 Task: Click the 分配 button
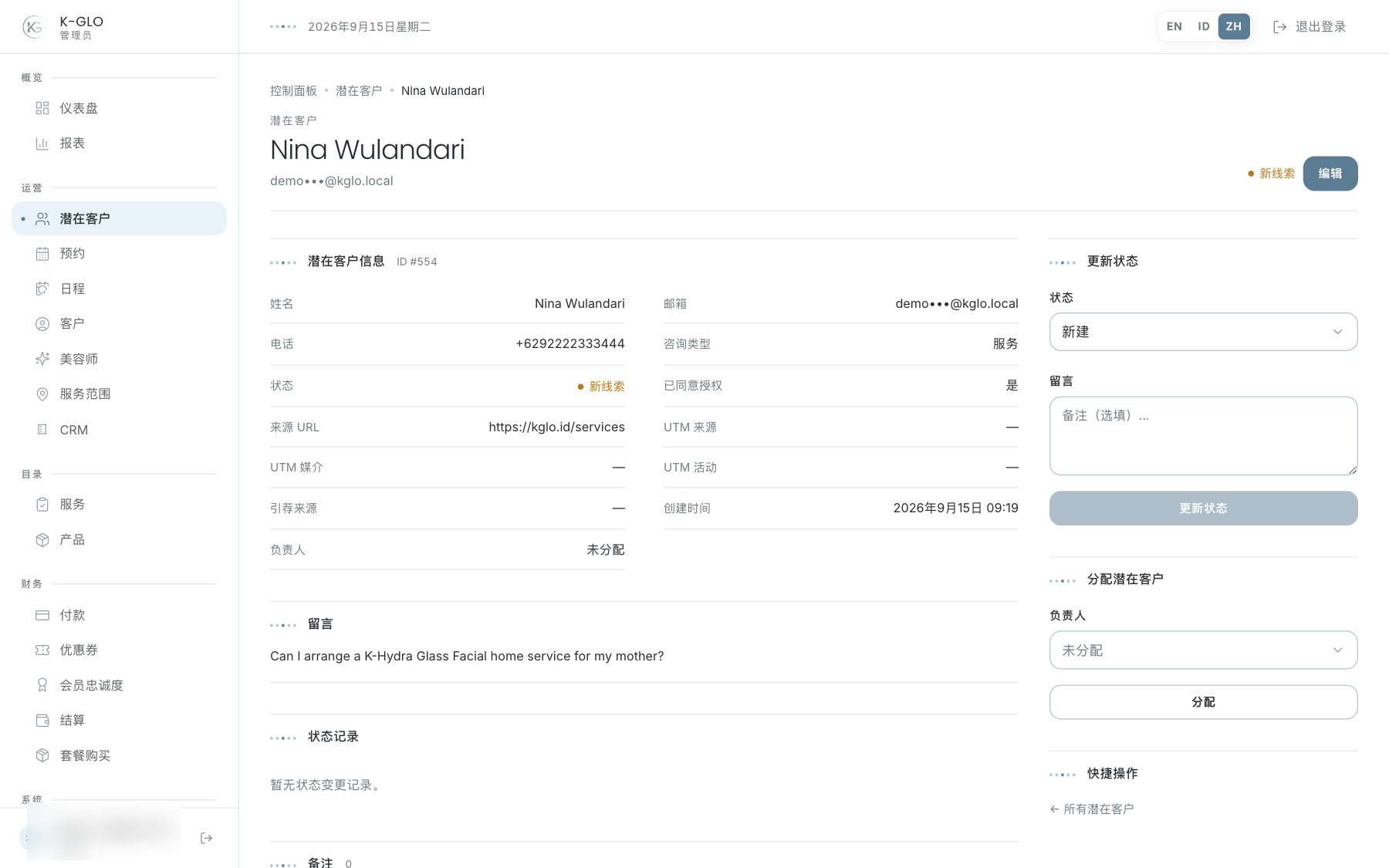tap(1203, 702)
